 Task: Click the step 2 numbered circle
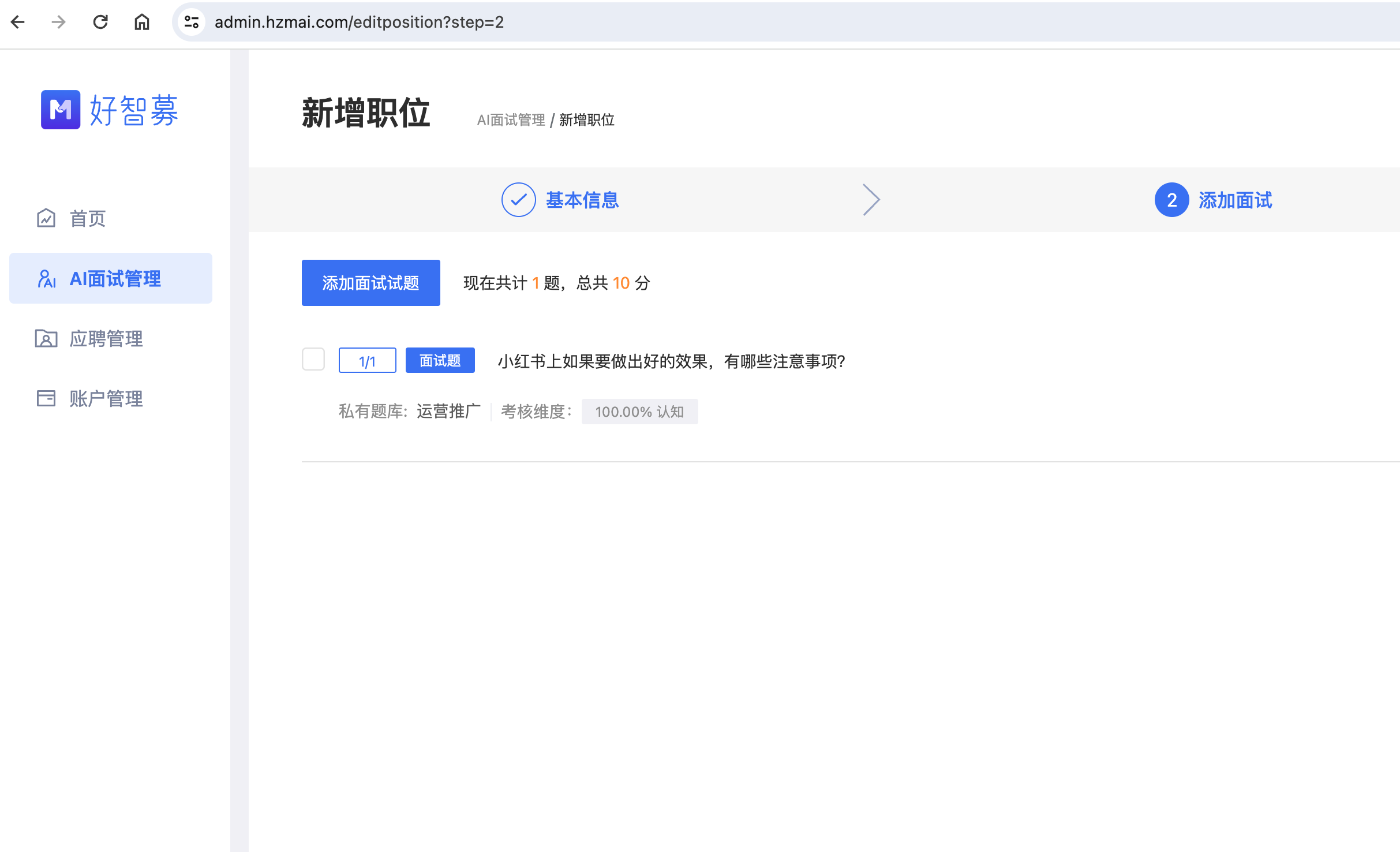[x=1171, y=200]
